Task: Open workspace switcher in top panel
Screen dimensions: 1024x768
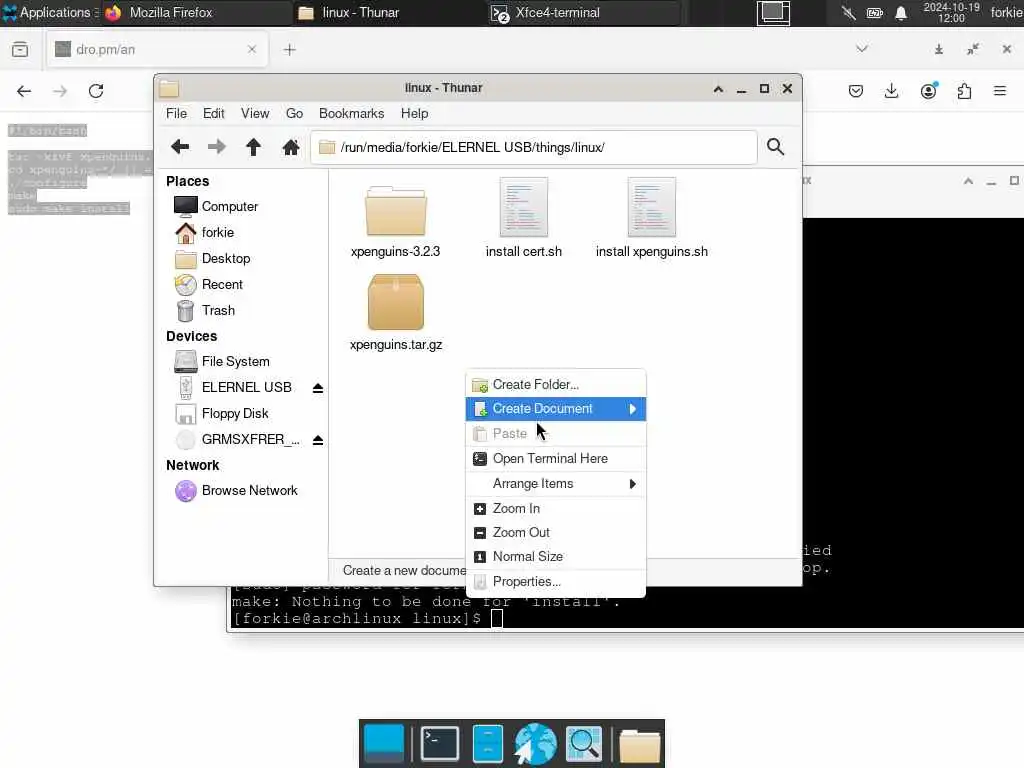Action: coord(773,13)
